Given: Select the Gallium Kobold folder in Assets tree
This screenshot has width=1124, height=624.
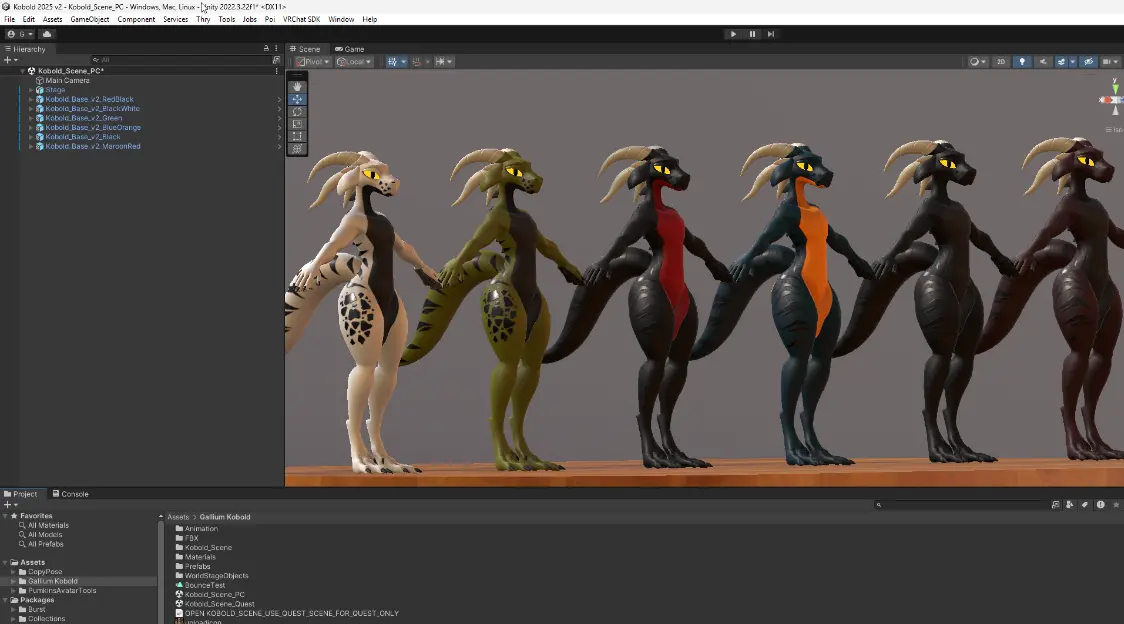Looking at the screenshot, I should click(x=52, y=581).
